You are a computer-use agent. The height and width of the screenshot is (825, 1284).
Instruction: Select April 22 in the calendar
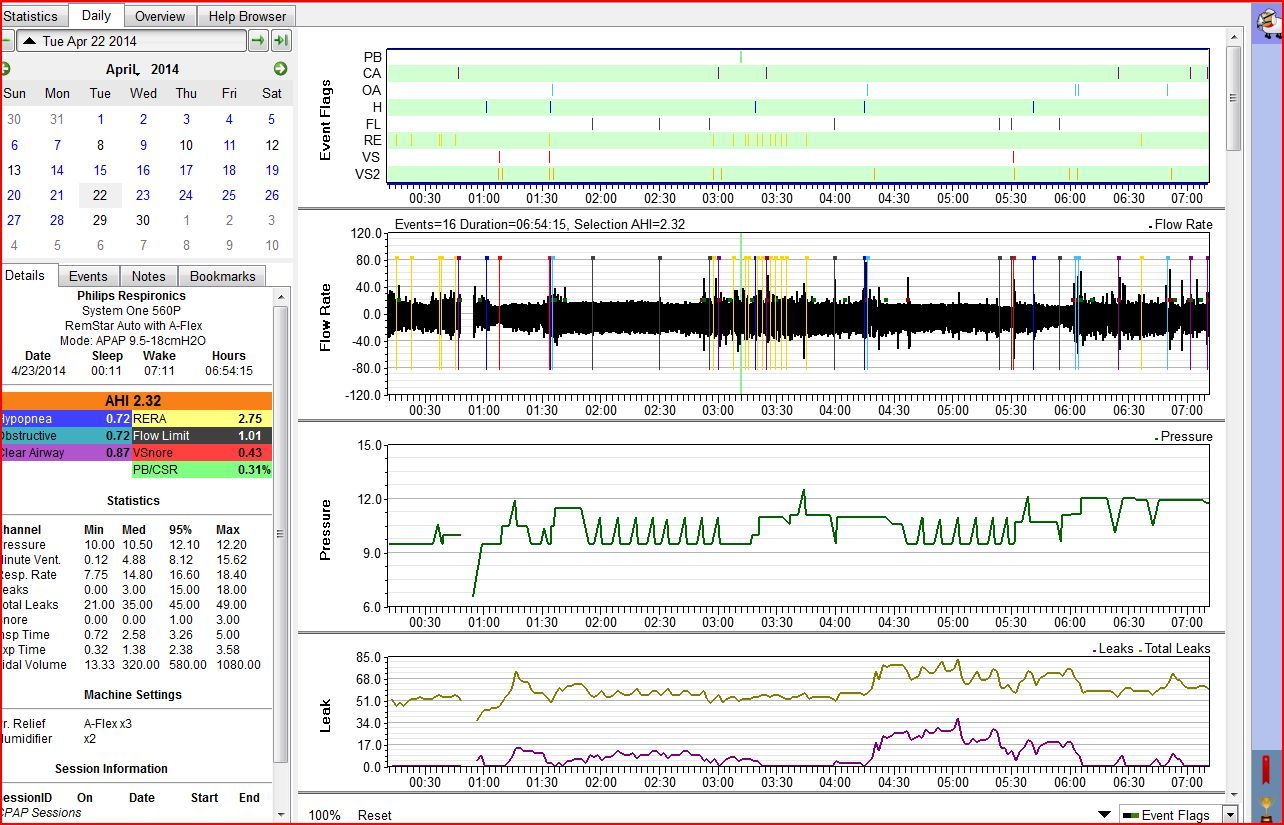[x=100, y=195]
